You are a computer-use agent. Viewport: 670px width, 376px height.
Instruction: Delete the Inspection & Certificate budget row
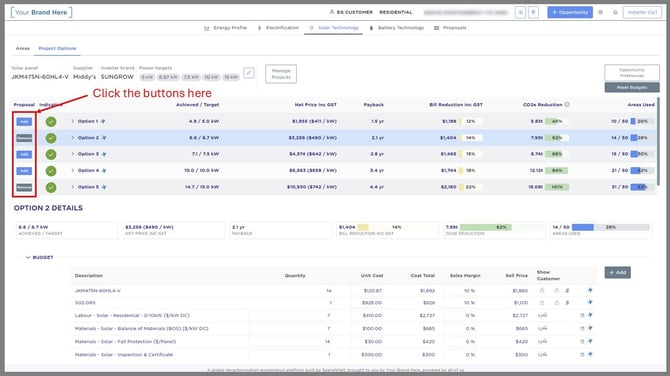(582, 355)
